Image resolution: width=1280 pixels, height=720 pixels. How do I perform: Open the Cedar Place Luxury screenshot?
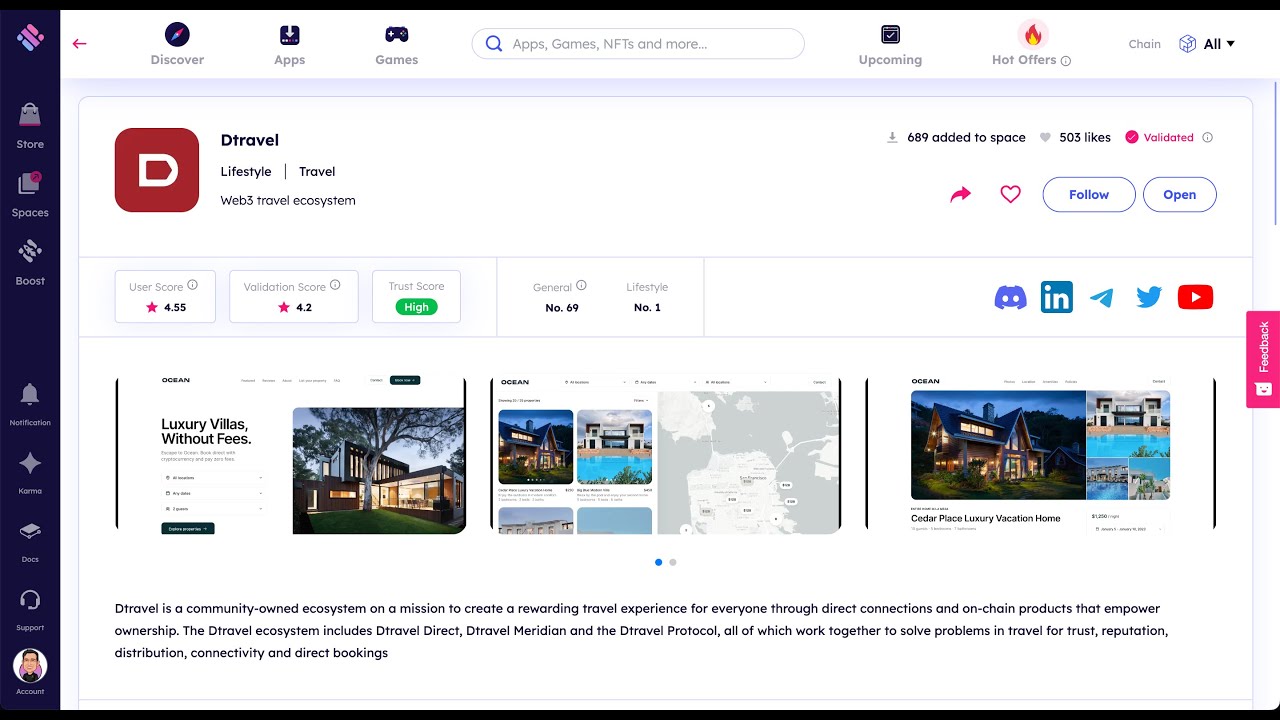pyautogui.click(x=1040, y=455)
